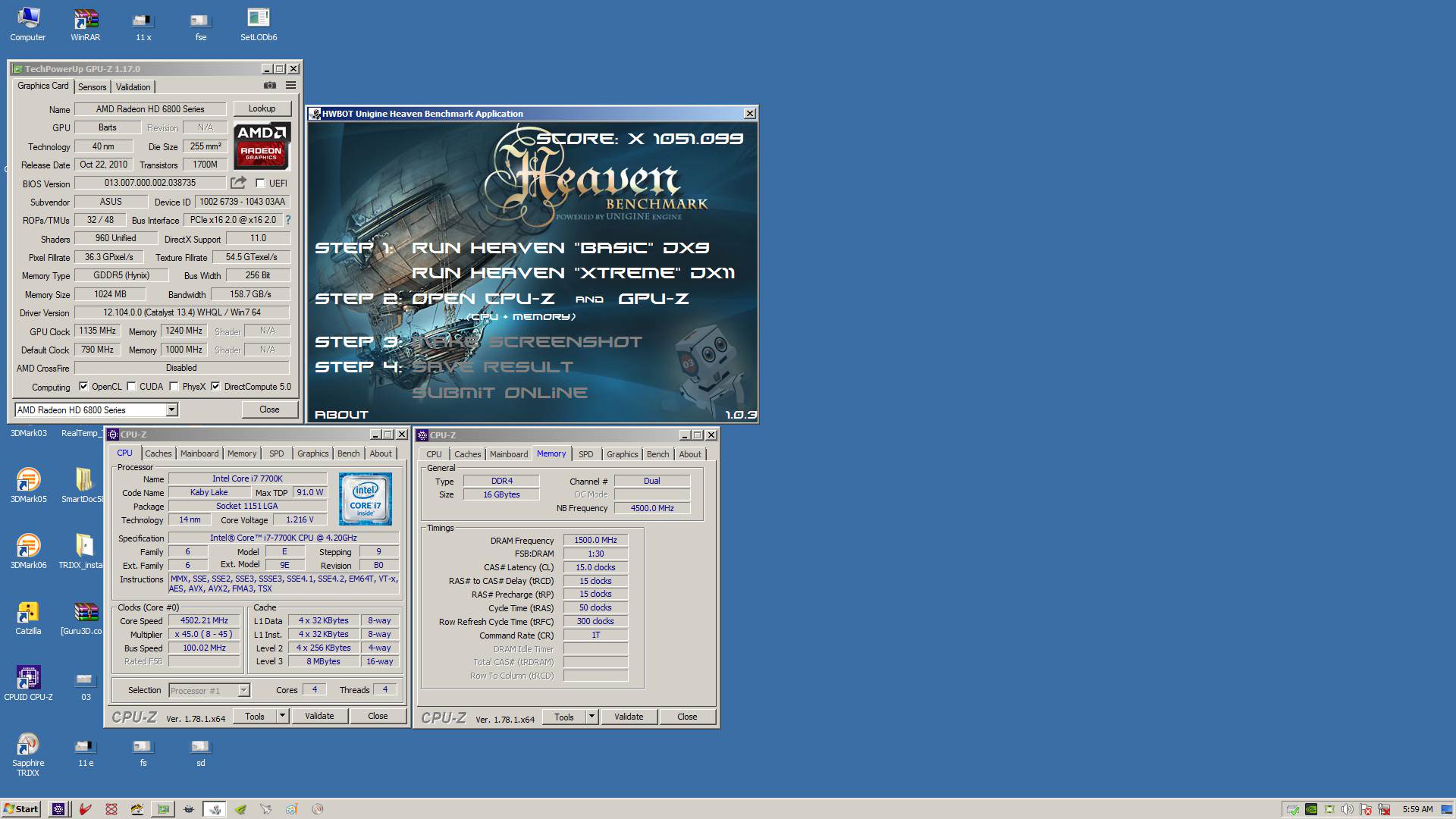Open the WinRAR desktop shortcut
The width and height of the screenshot is (1456, 819).
(86, 24)
